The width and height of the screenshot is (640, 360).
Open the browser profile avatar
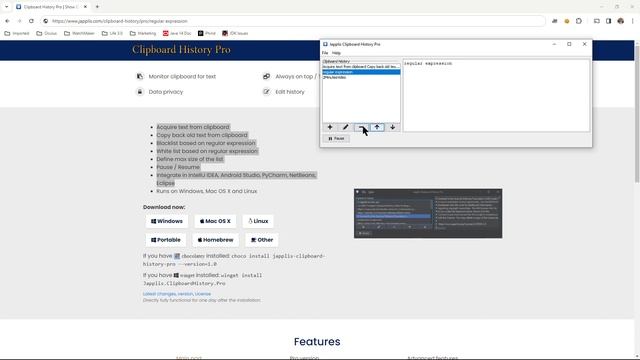coord(620,21)
